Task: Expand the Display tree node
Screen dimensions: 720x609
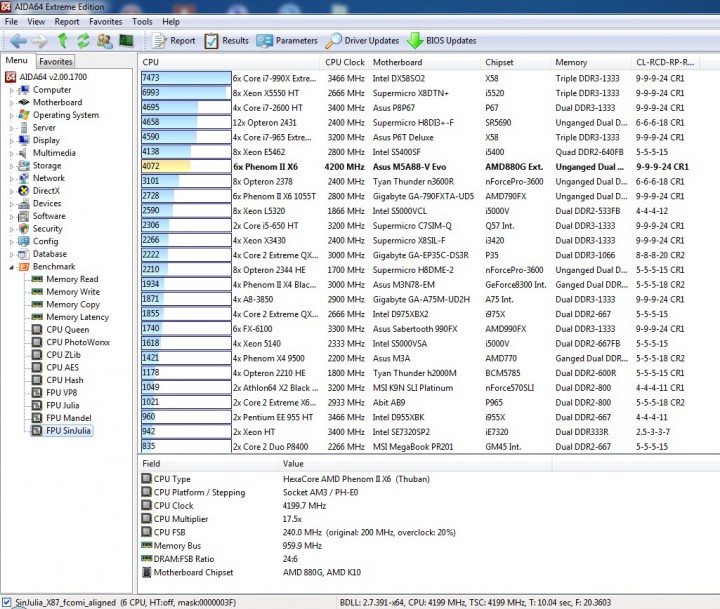Action: click(11, 141)
